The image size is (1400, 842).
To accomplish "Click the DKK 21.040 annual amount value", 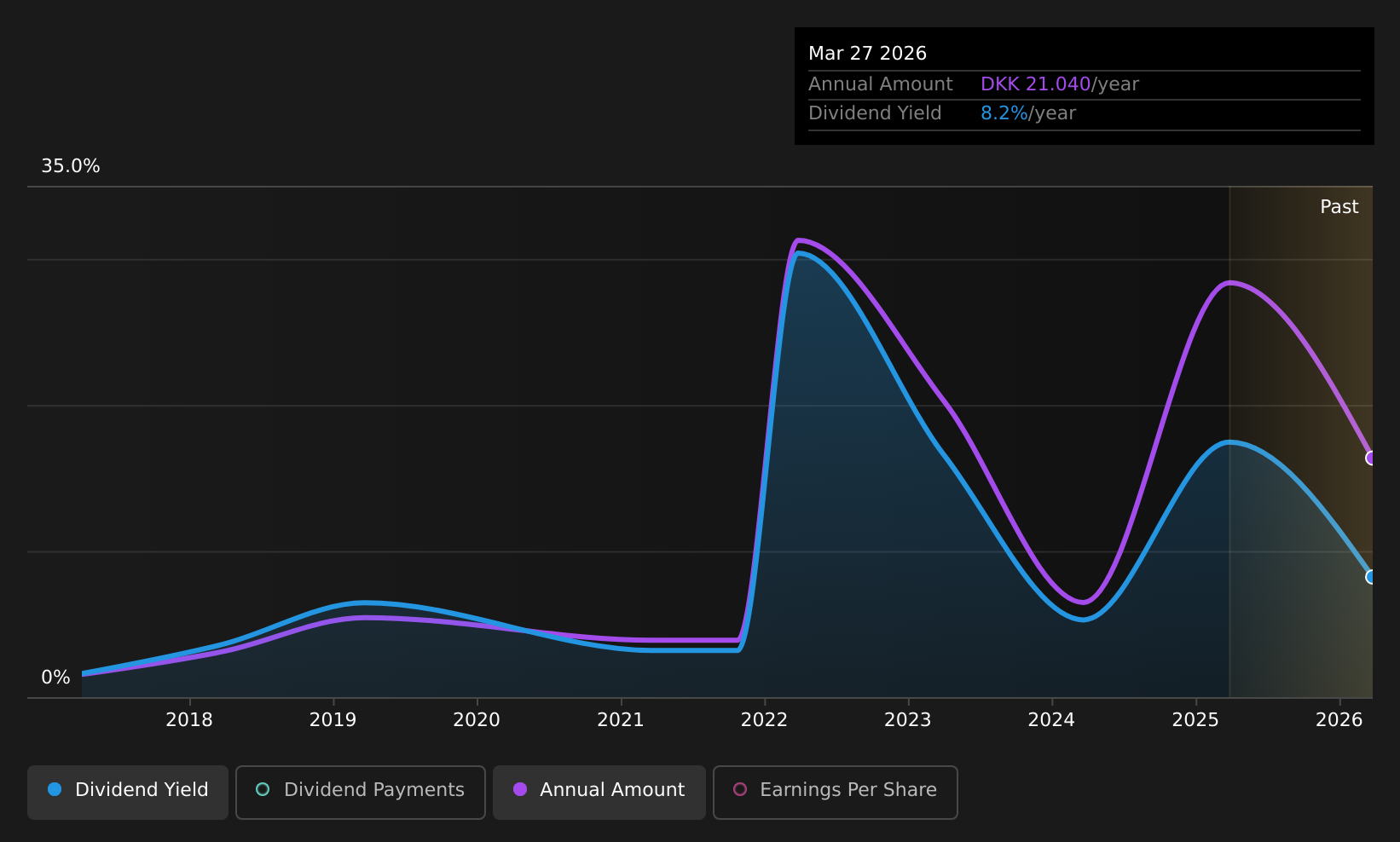I will [x=1036, y=84].
